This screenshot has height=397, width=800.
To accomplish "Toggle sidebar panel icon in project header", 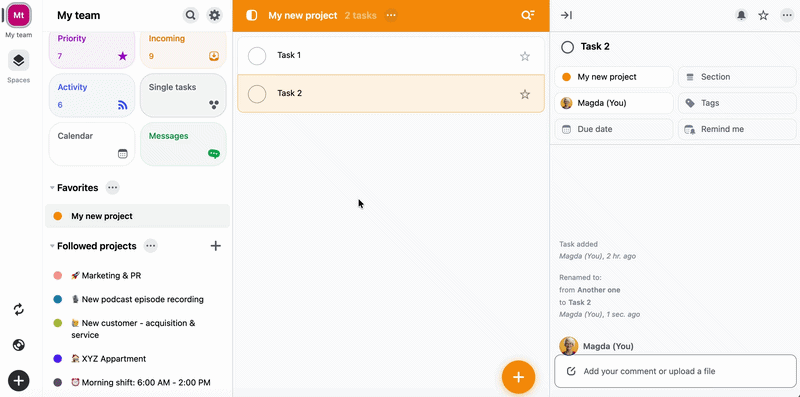I will coord(252,15).
